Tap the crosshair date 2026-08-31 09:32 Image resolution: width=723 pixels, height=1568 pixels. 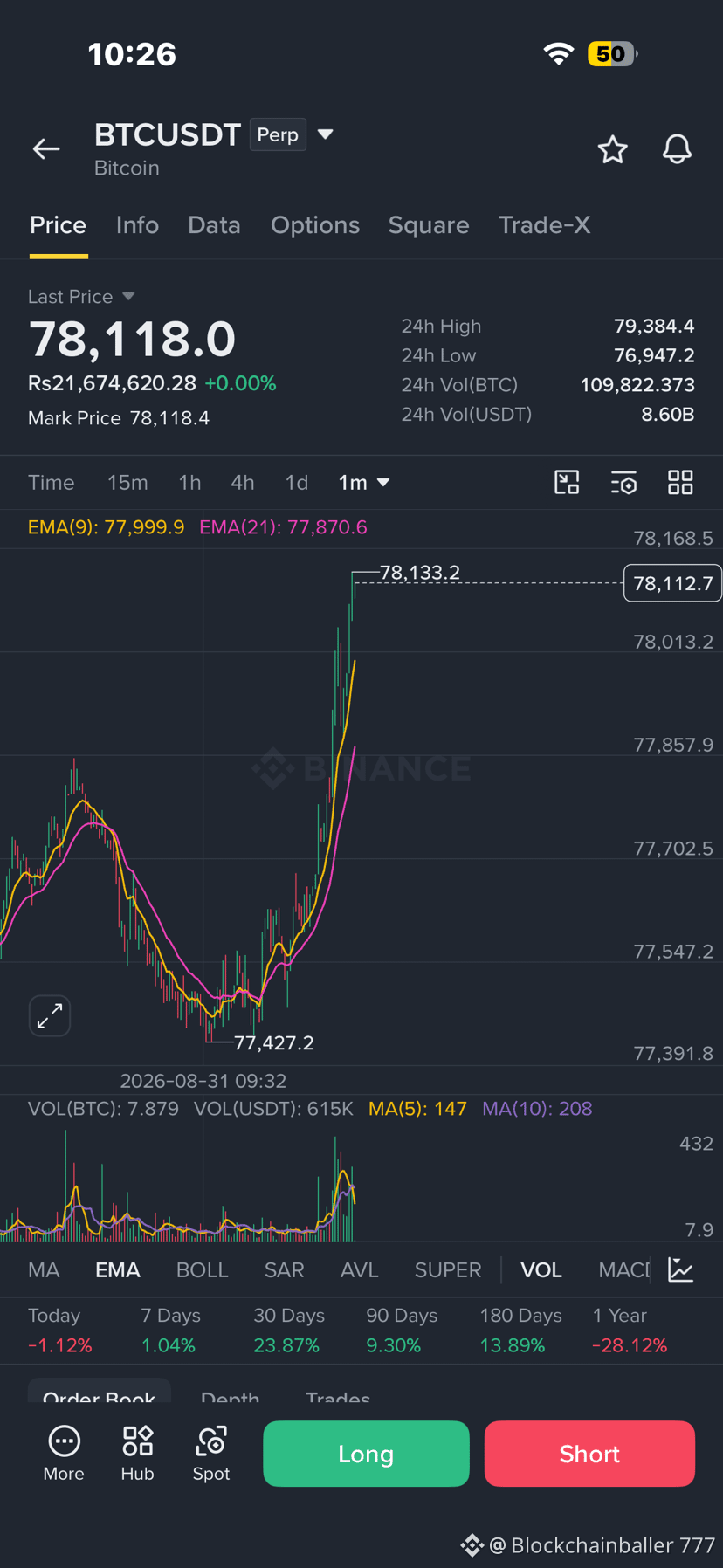tap(203, 1081)
